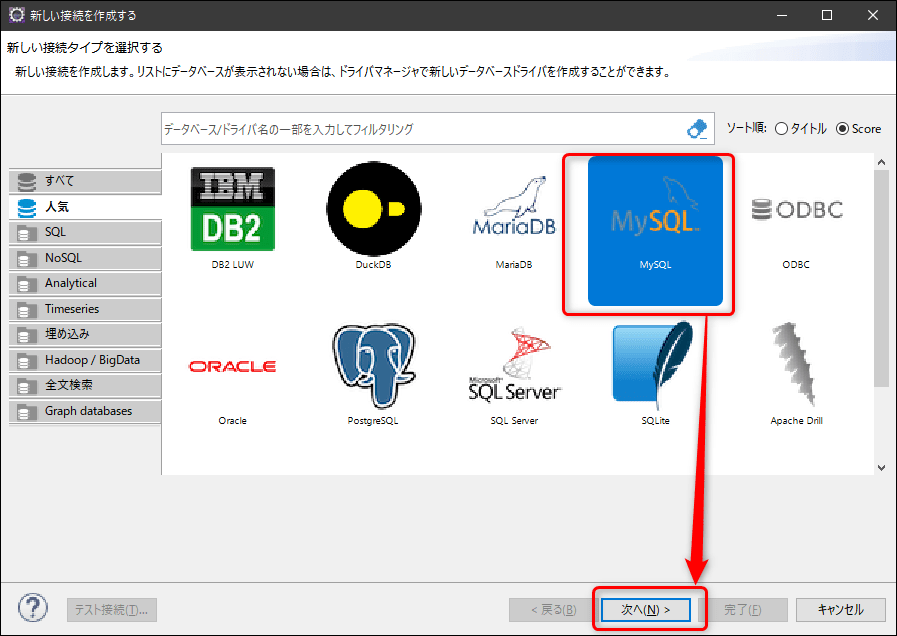
Task: Select the ODBC connection icon
Action: tap(797, 209)
